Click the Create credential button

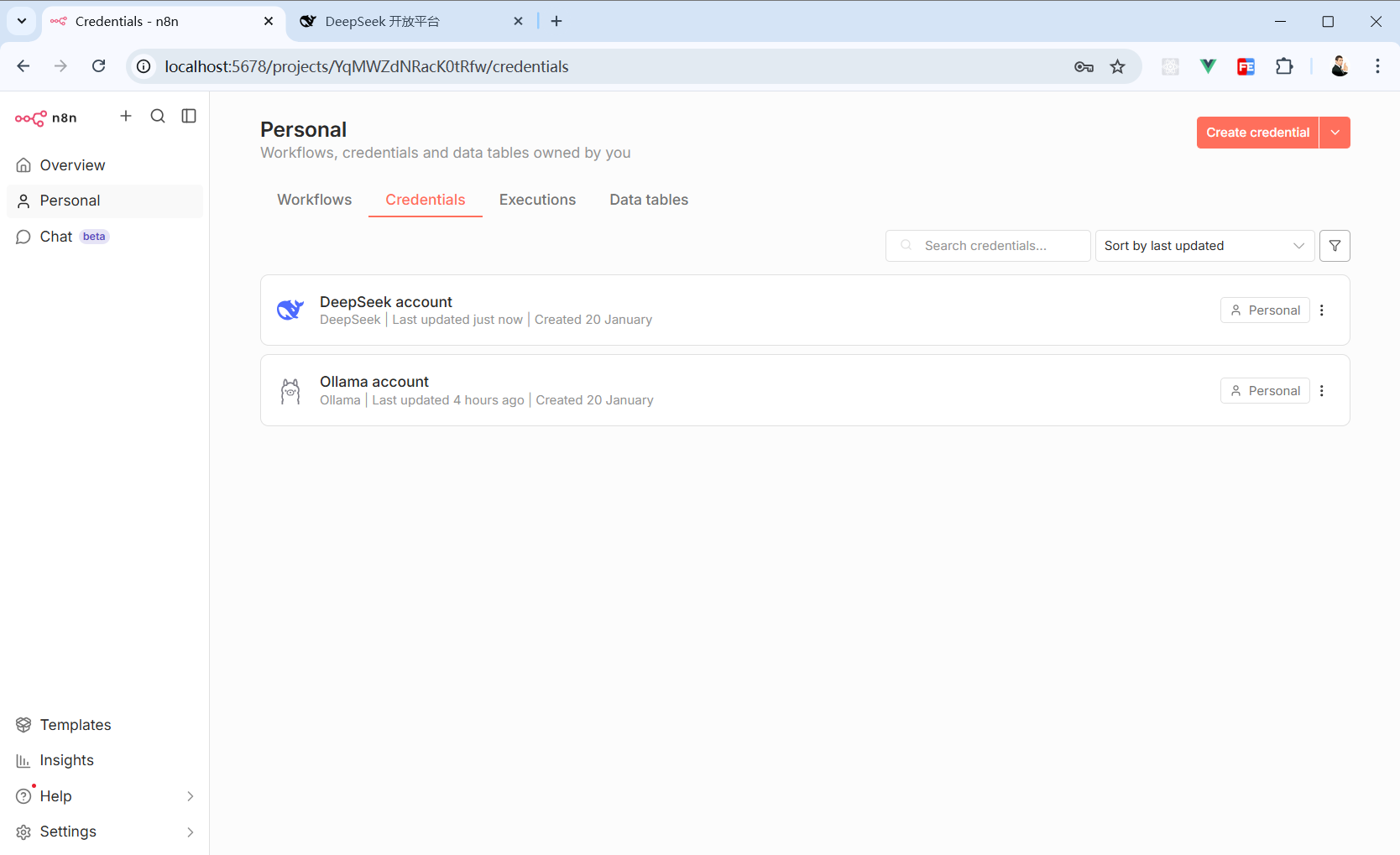[x=1257, y=133]
